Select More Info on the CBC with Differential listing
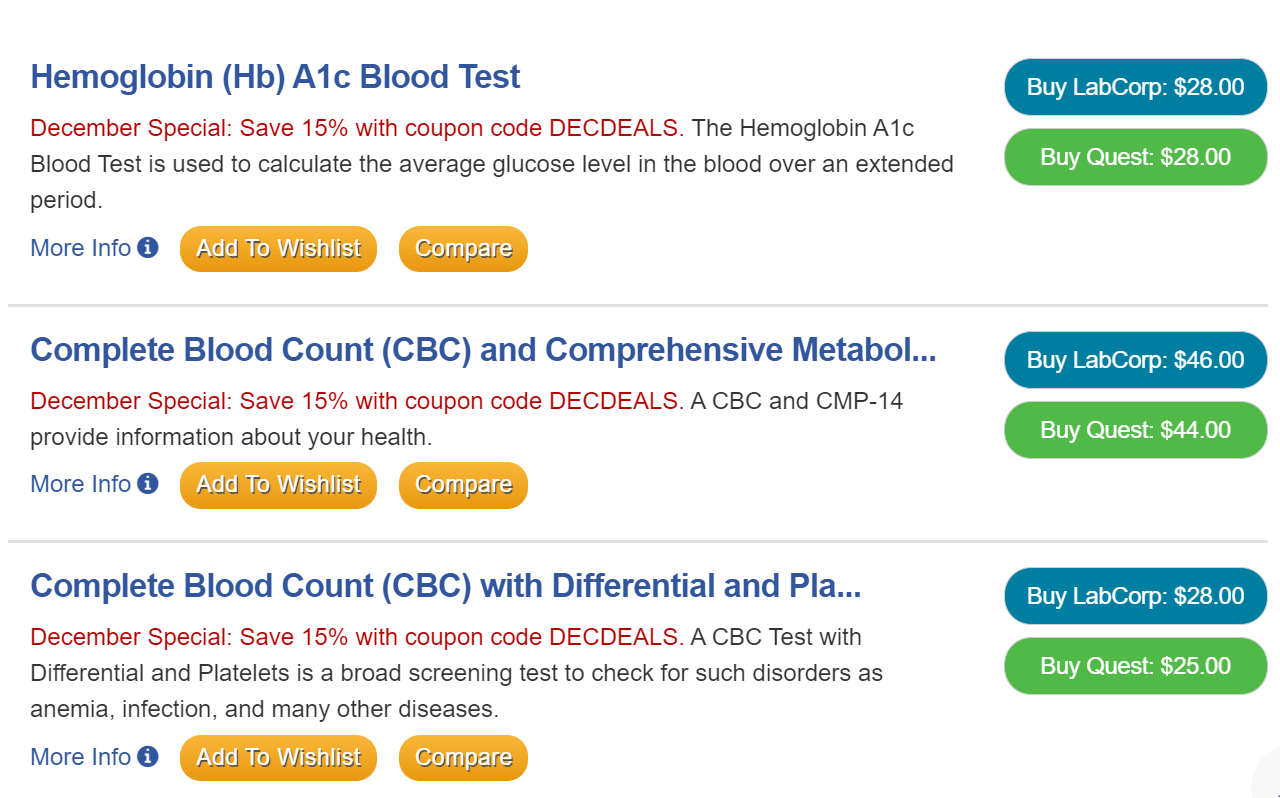This screenshot has height=798, width=1280. click(79, 757)
